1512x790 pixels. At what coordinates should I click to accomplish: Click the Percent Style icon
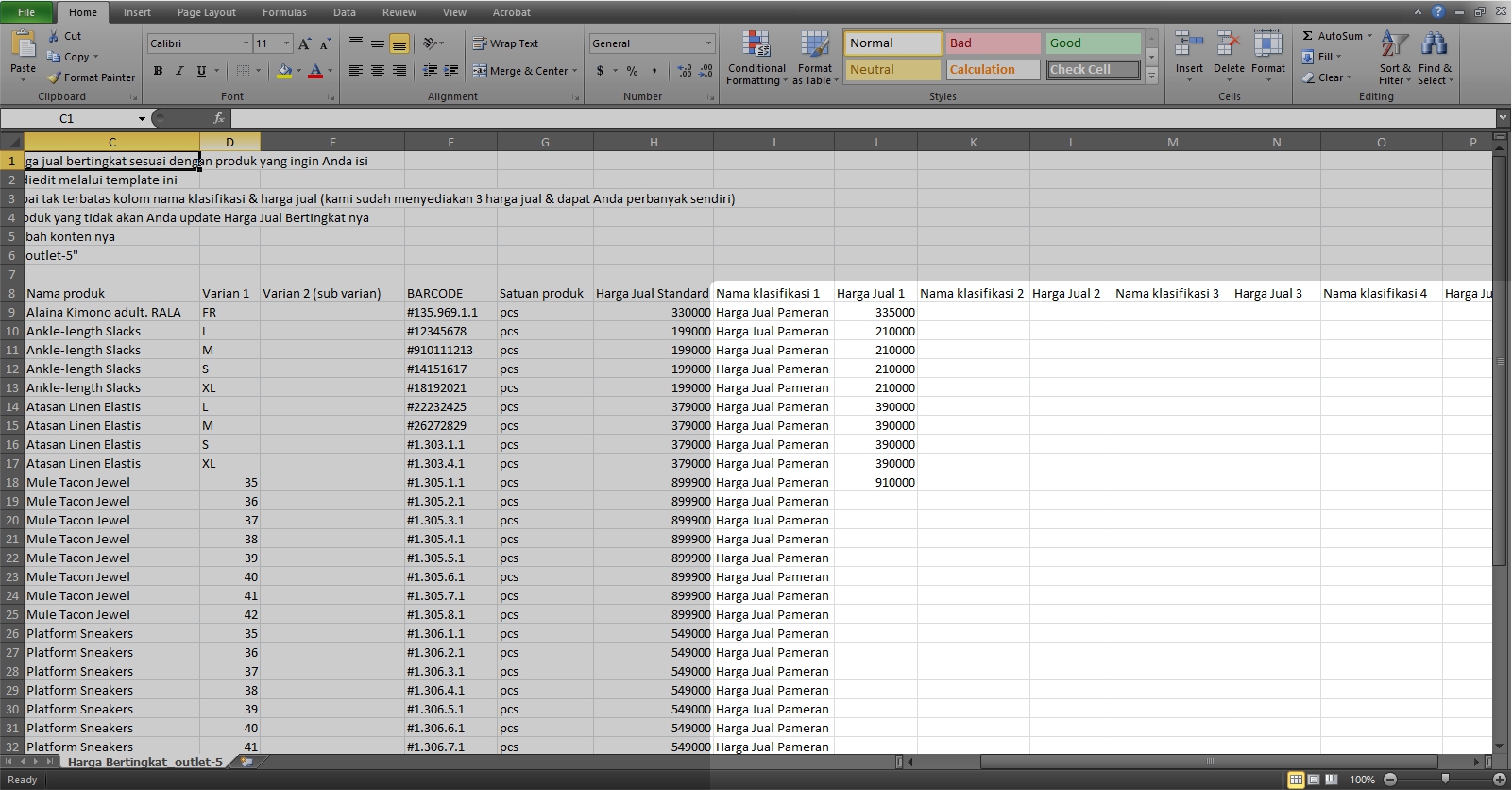pos(632,71)
